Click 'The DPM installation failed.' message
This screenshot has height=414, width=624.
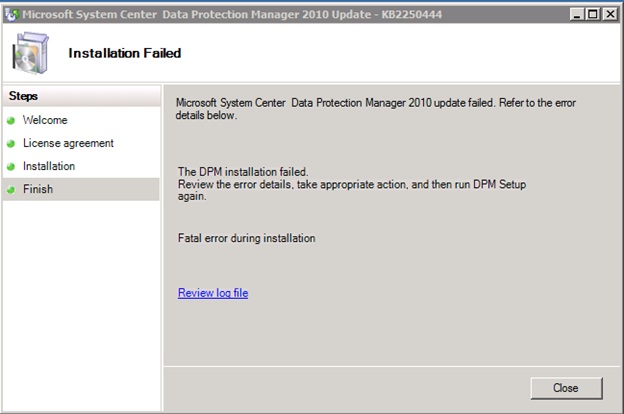[x=243, y=172]
